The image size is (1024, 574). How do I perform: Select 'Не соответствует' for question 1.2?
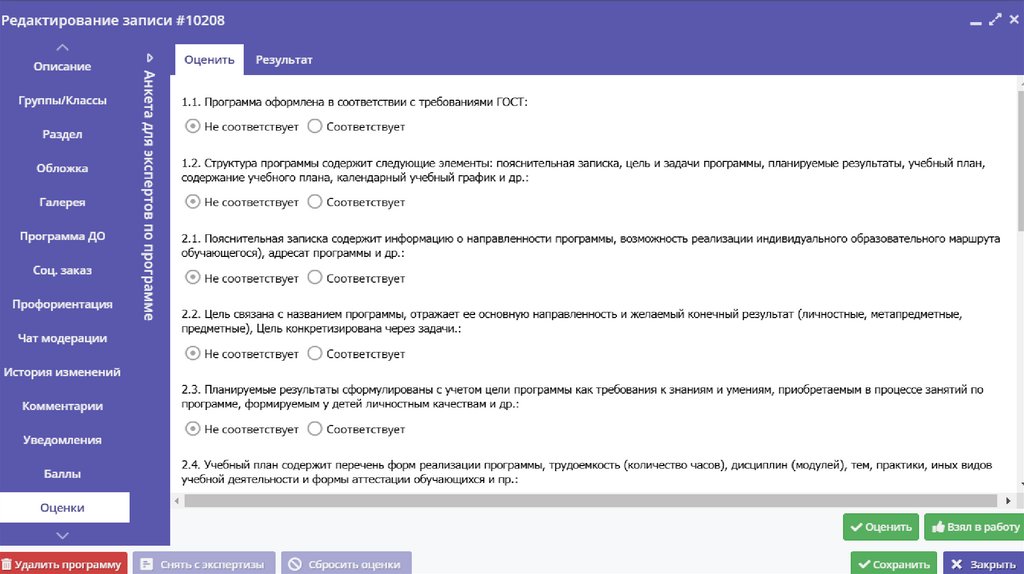192,202
